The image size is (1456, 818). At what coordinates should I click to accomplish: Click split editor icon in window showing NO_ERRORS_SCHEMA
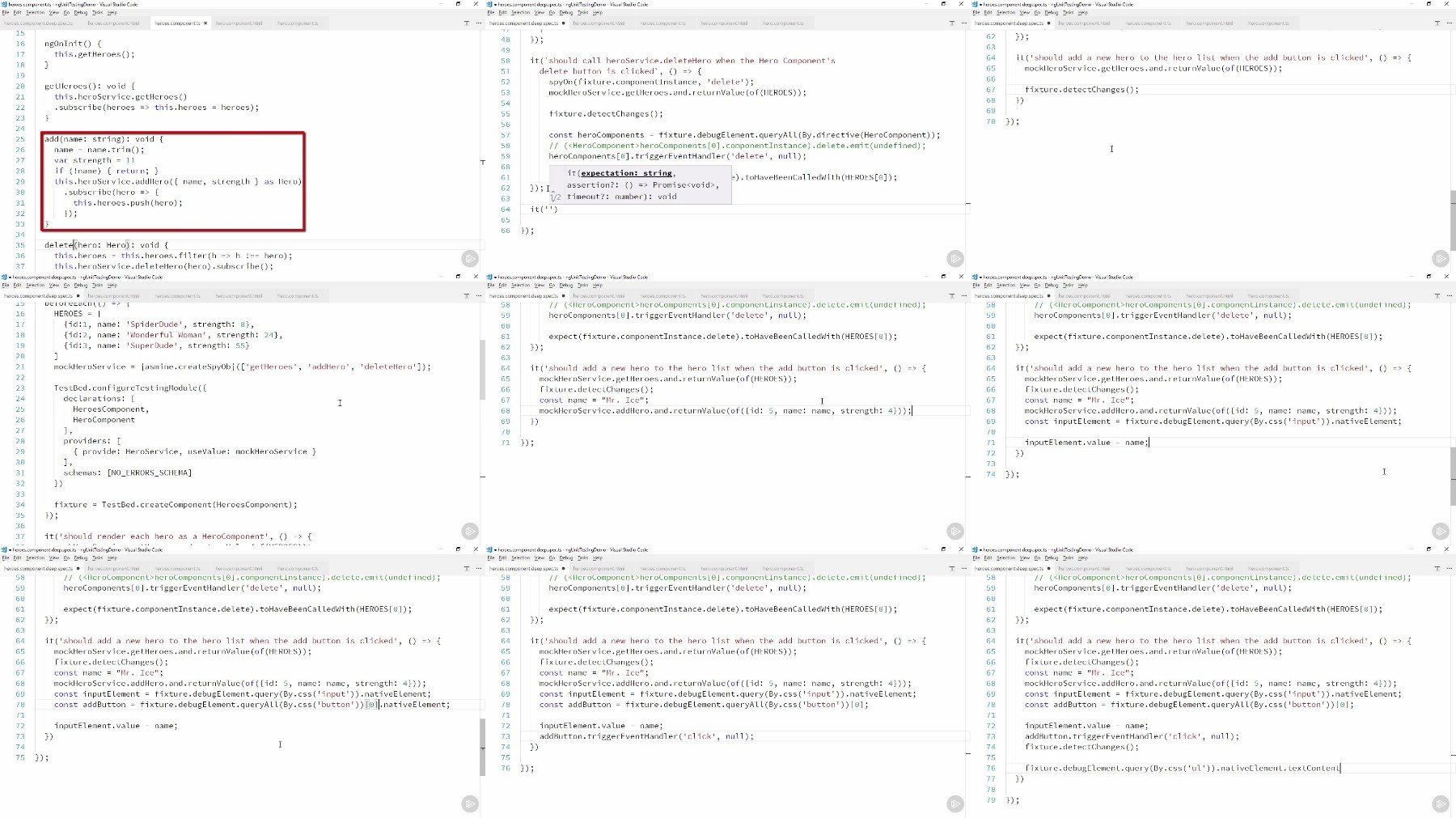tap(467, 296)
